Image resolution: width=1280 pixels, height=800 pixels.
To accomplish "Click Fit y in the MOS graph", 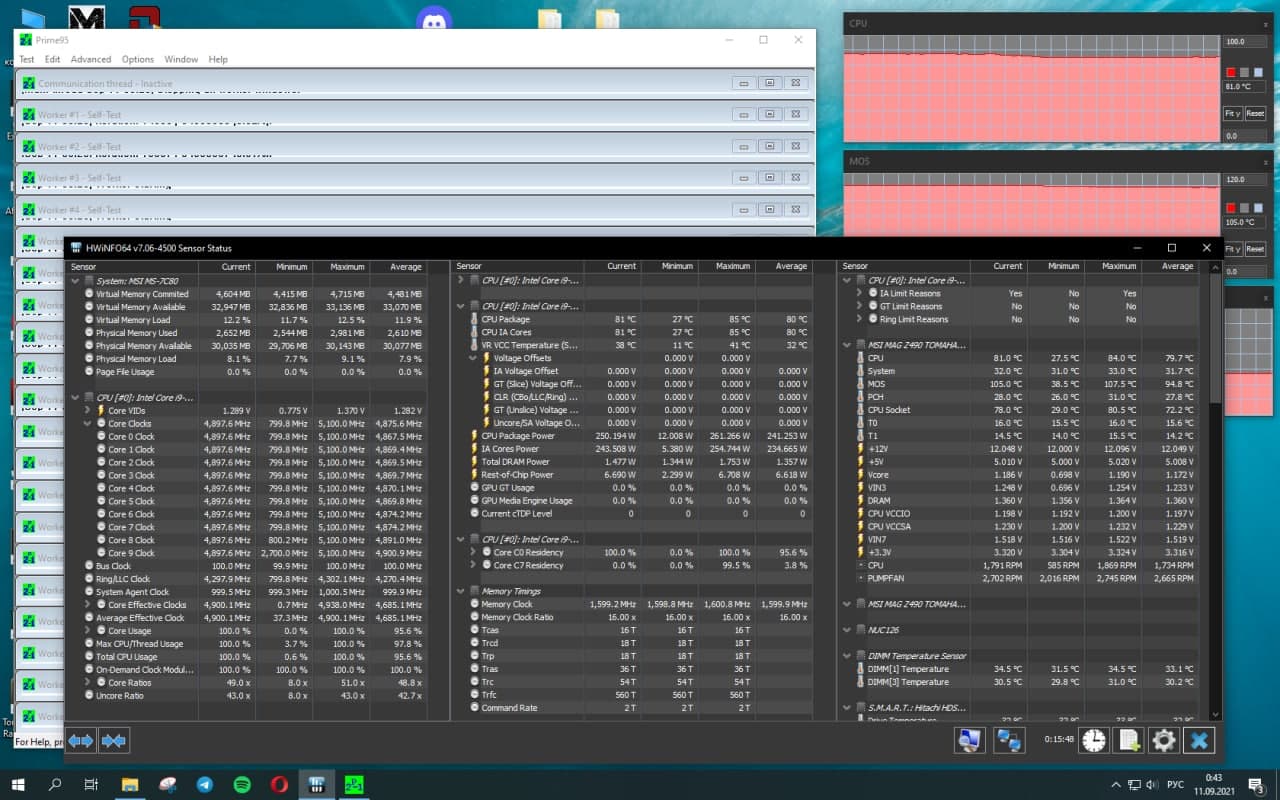I will [x=1233, y=249].
